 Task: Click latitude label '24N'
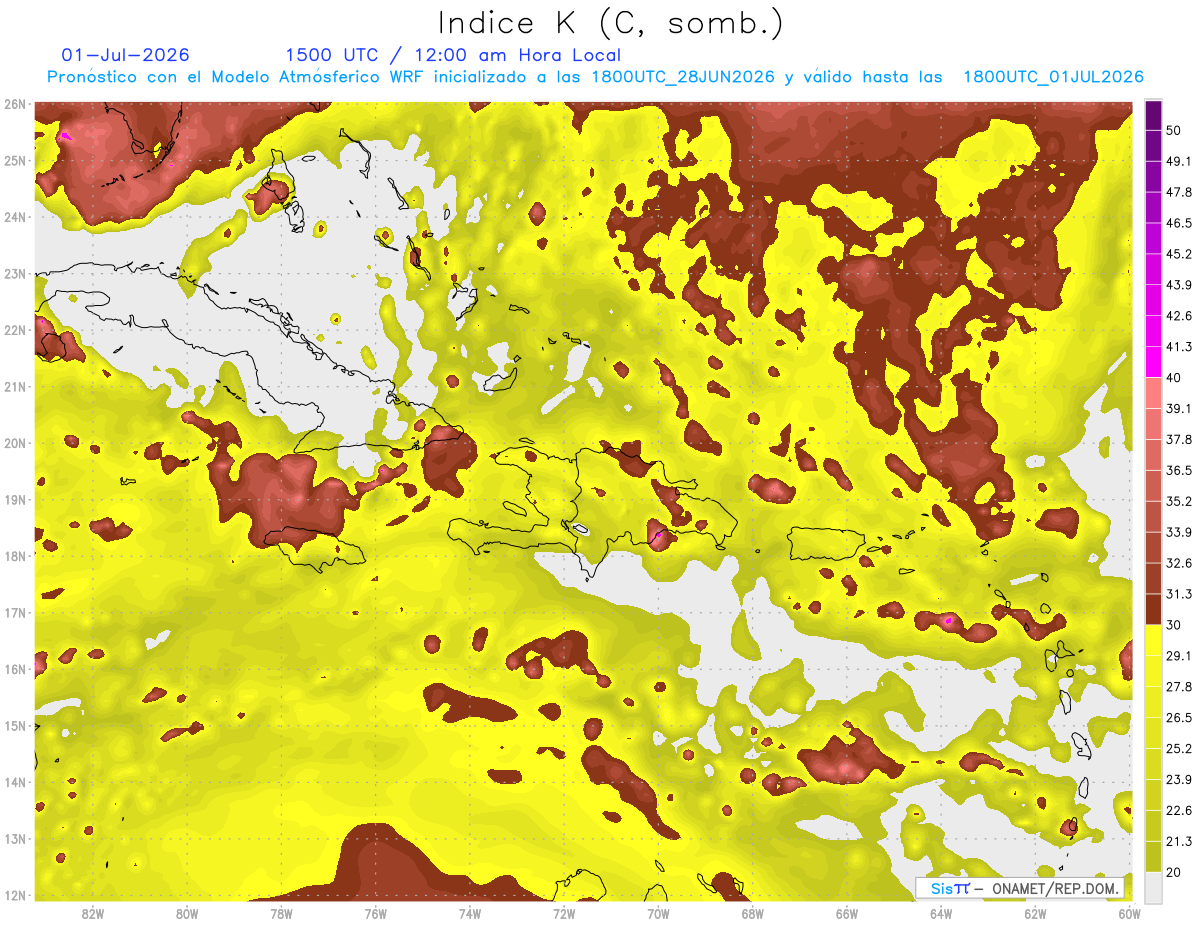tap(15, 217)
